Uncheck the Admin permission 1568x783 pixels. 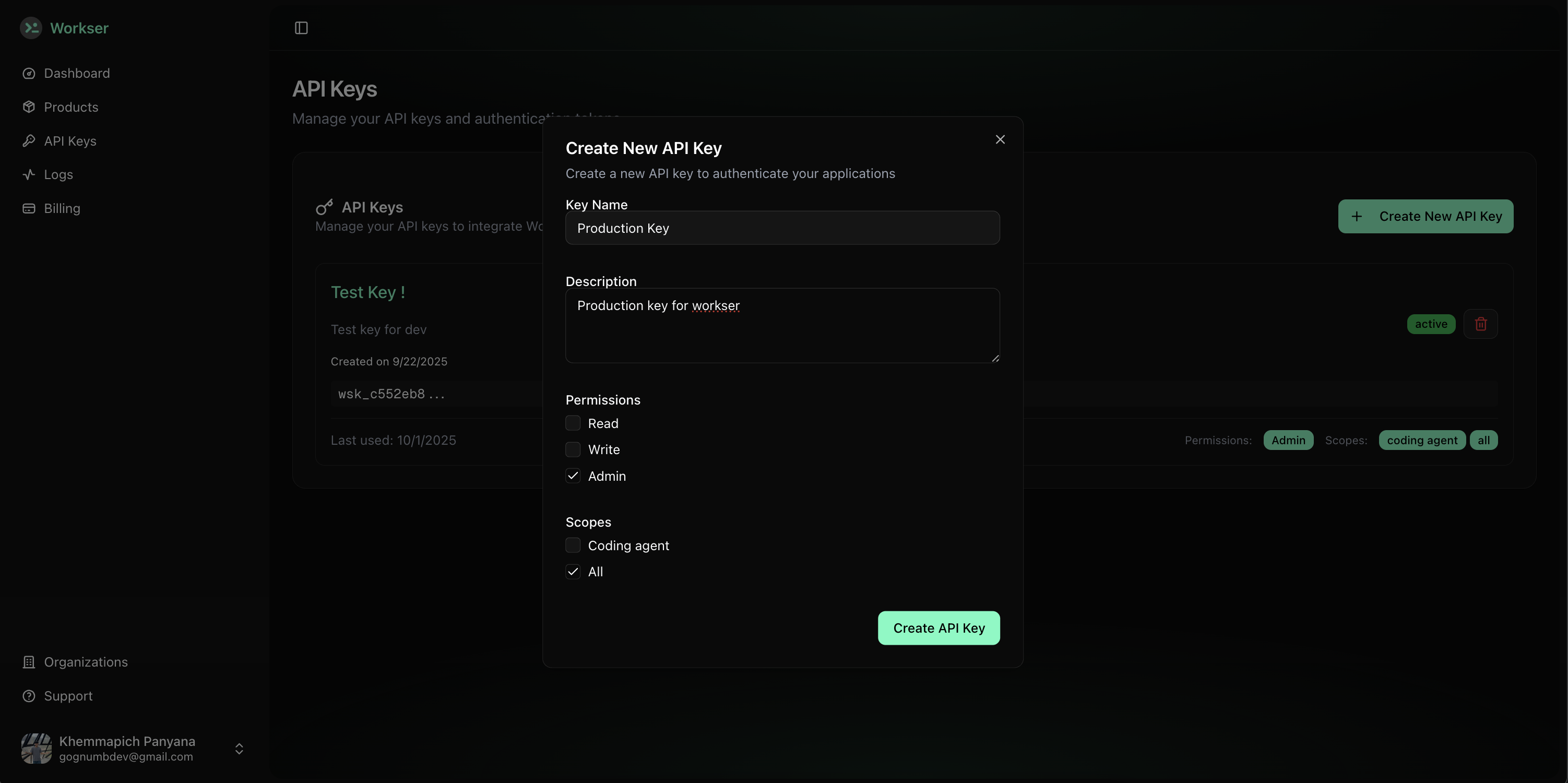click(572, 476)
